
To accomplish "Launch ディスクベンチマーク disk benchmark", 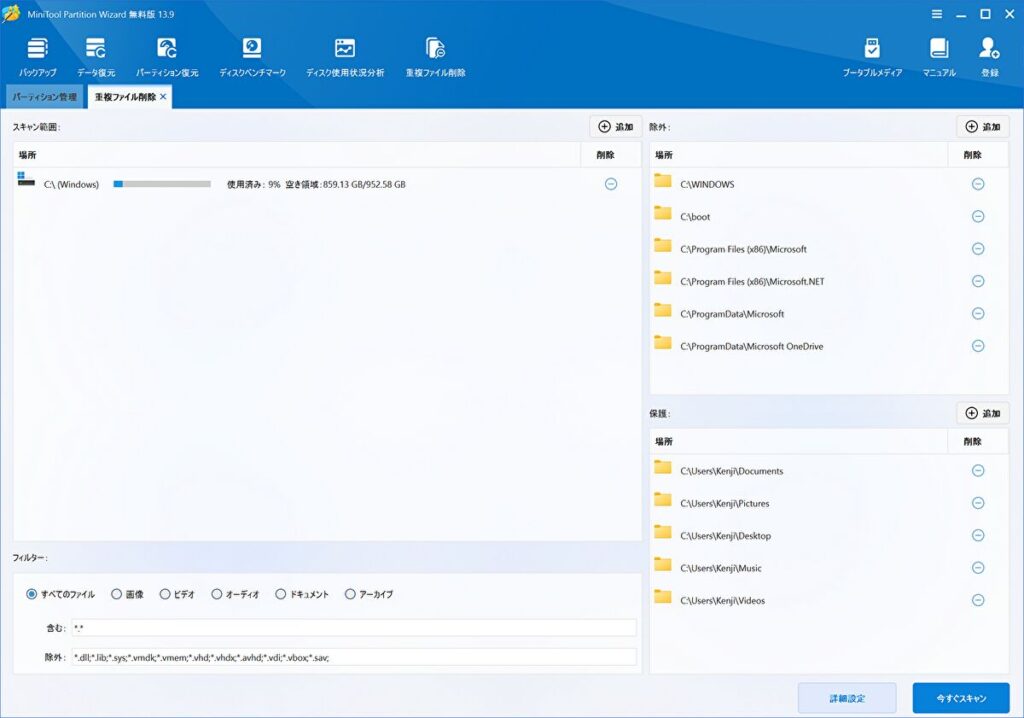I will click(252, 57).
